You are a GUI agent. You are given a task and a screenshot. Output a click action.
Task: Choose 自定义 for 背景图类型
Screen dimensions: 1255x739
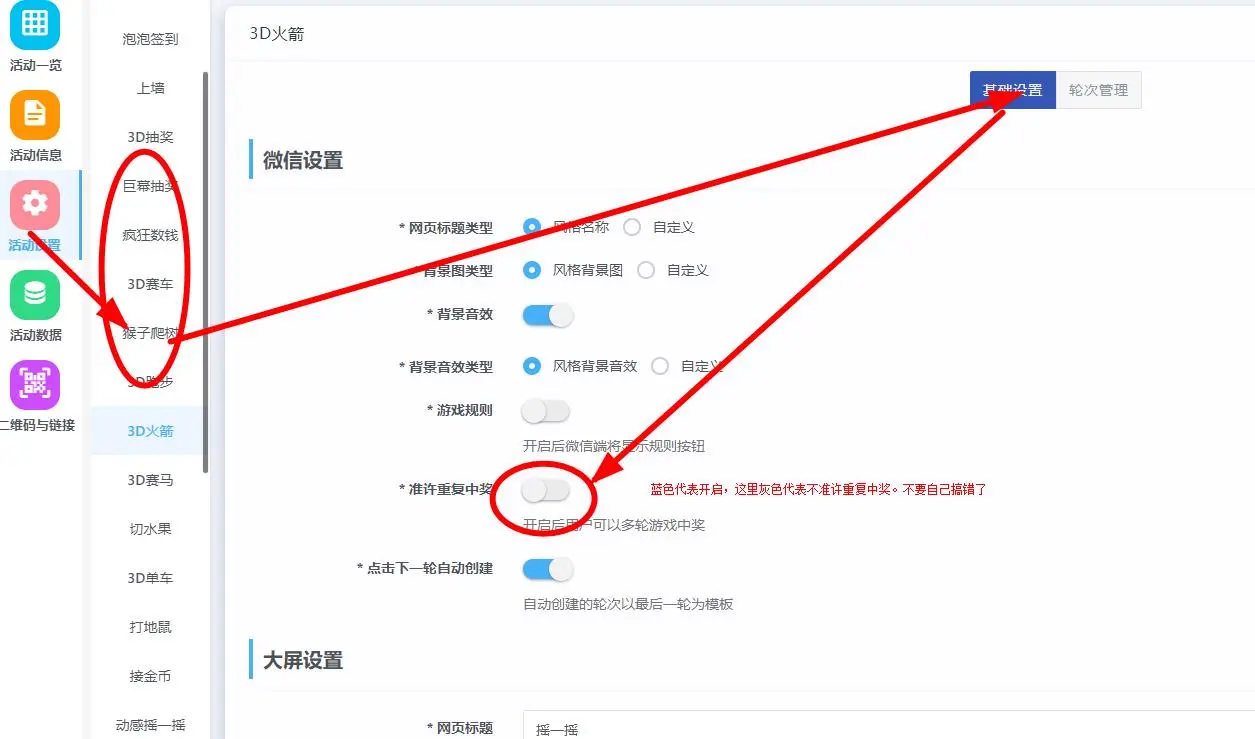pos(646,270)
